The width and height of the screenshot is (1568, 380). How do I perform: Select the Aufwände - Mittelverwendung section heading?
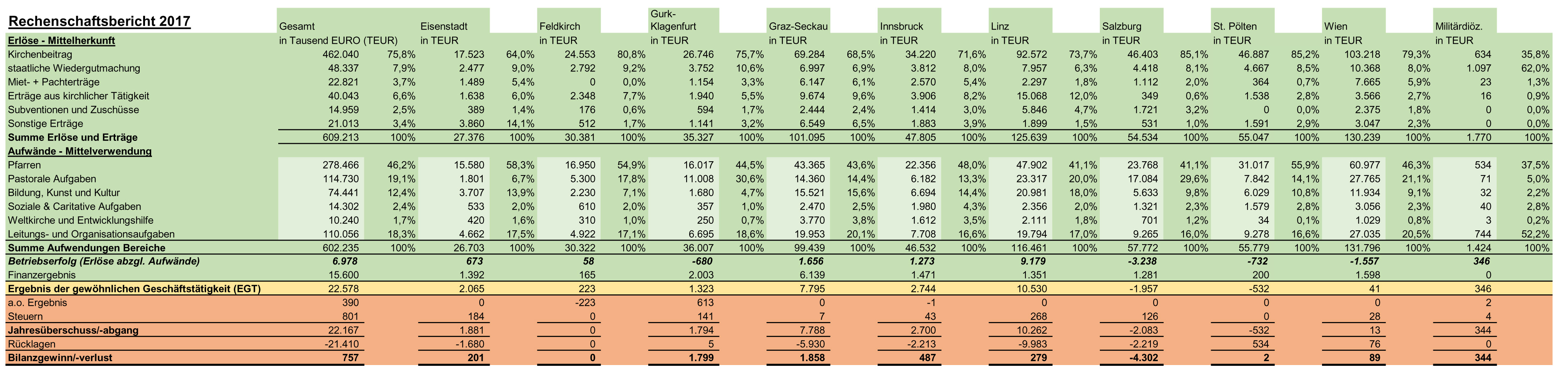[79, 151]
